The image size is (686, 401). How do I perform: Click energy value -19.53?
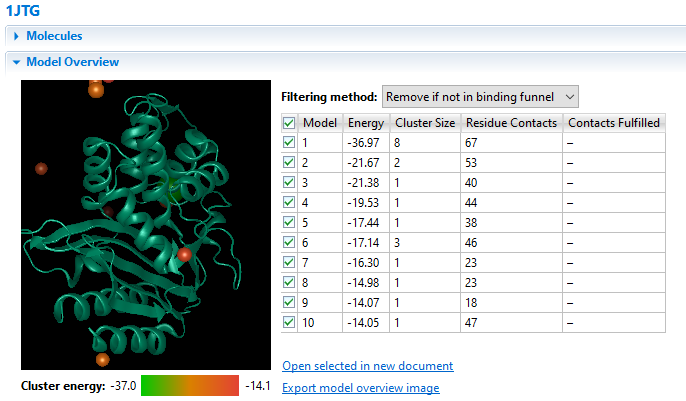pos(363,203)
